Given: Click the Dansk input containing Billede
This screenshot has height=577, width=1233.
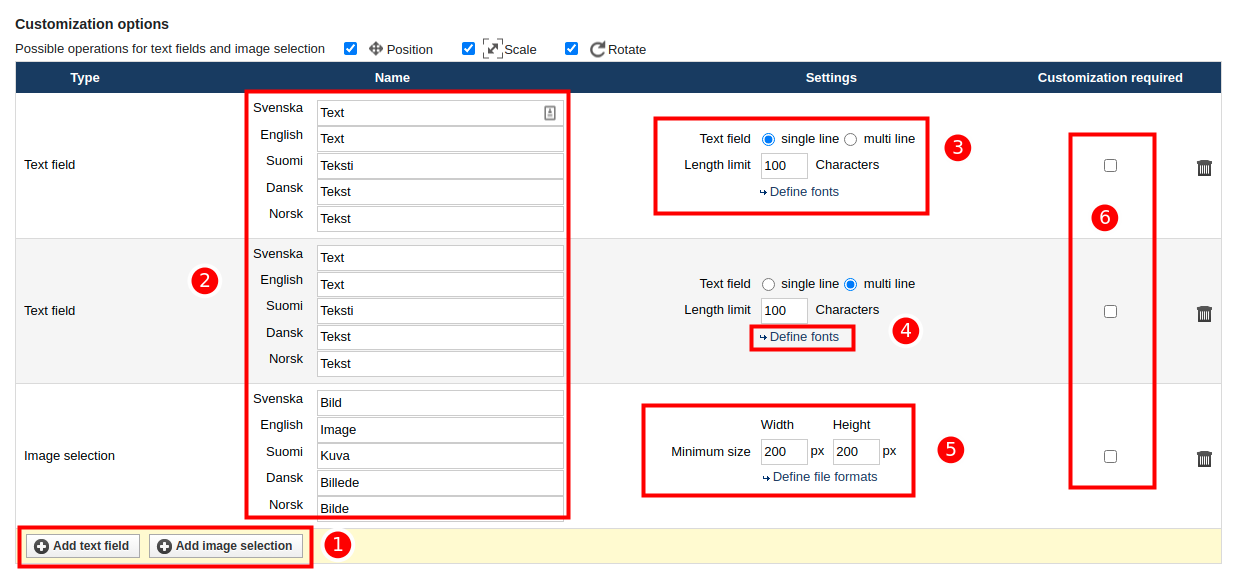Looking at the screenshot, I should click(440, 483).
